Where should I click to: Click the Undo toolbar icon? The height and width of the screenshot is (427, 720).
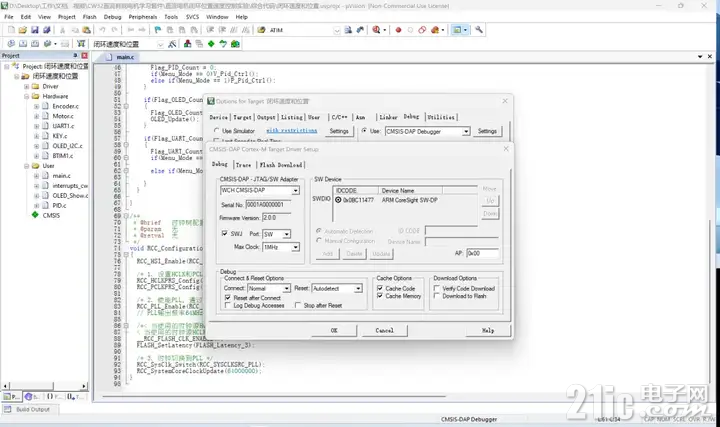[102, 30]
